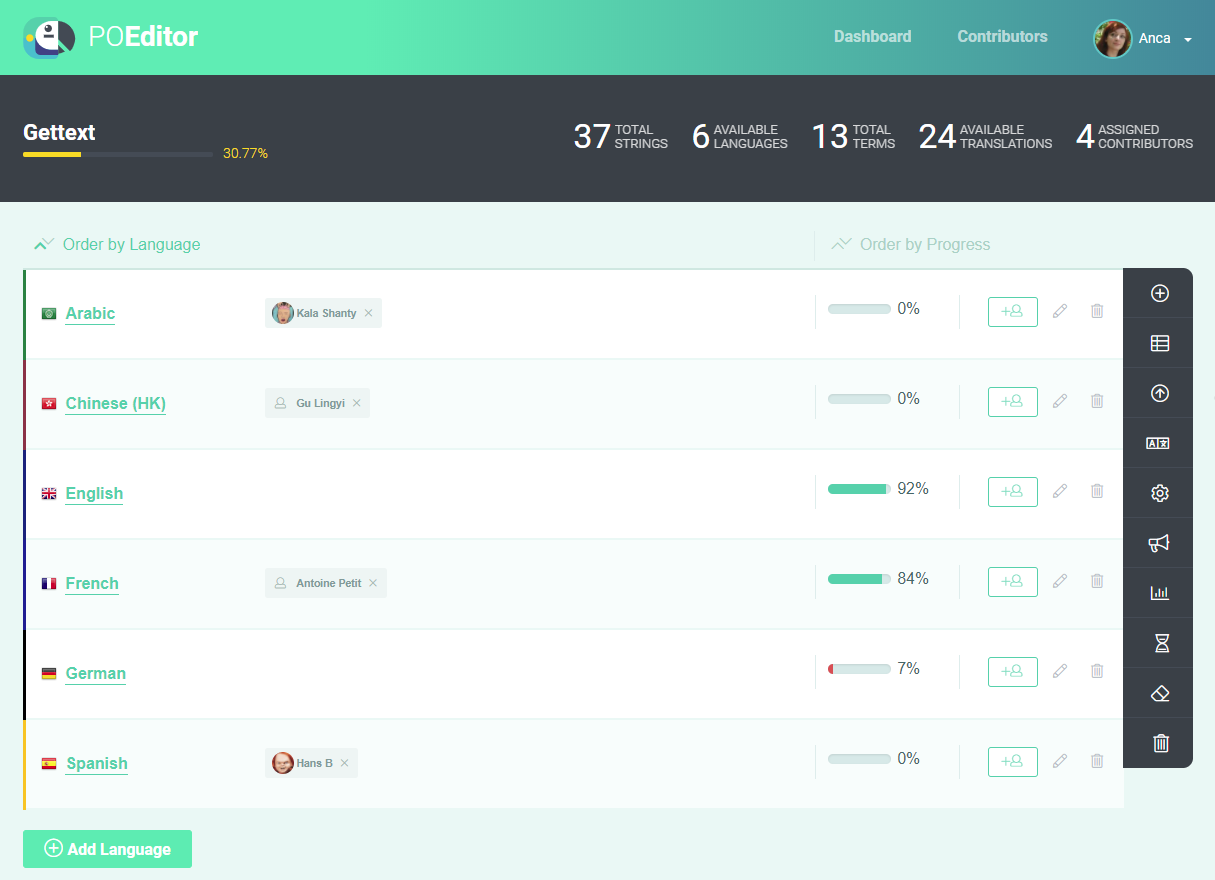
Task: Sort list with Order by Language
Action: 117,244
